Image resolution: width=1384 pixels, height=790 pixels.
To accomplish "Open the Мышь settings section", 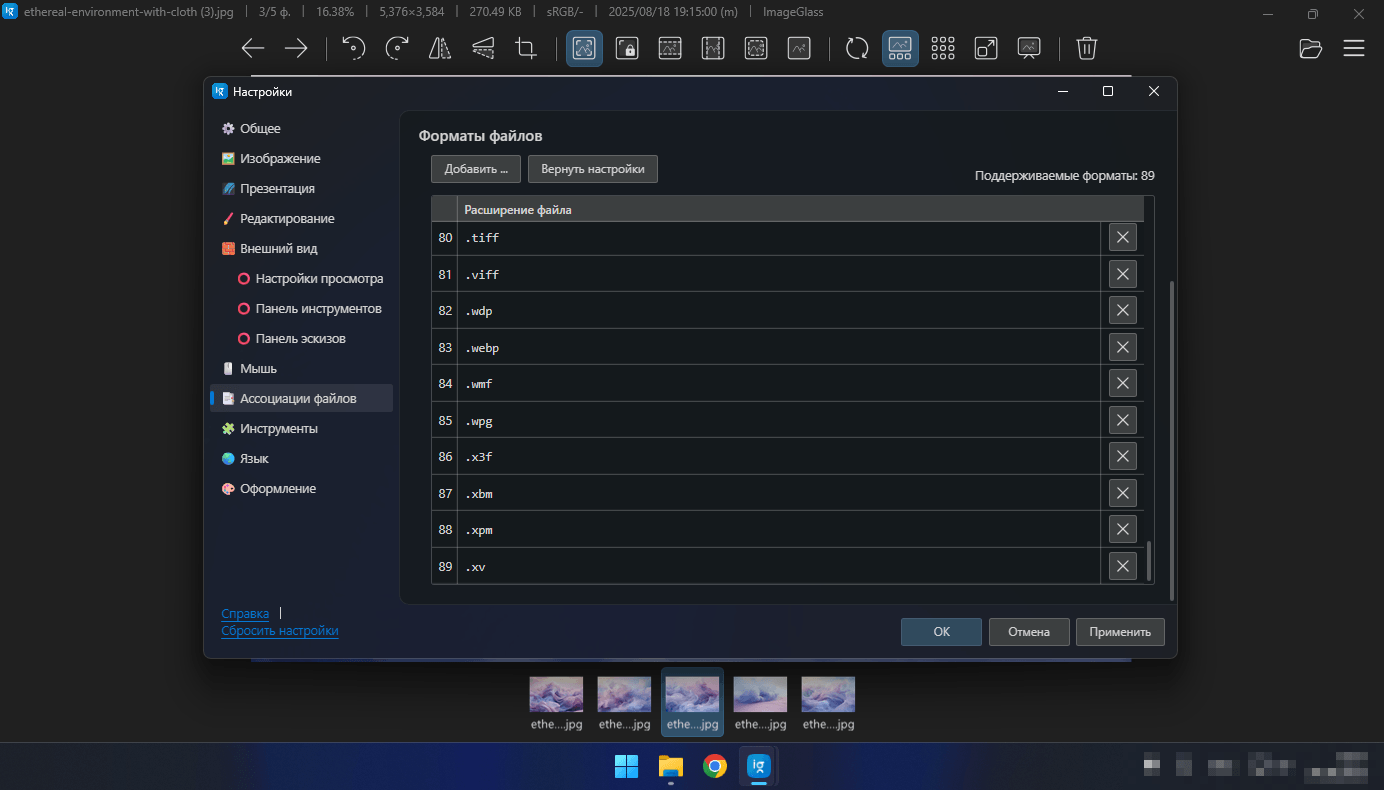I will pos(301,369).
